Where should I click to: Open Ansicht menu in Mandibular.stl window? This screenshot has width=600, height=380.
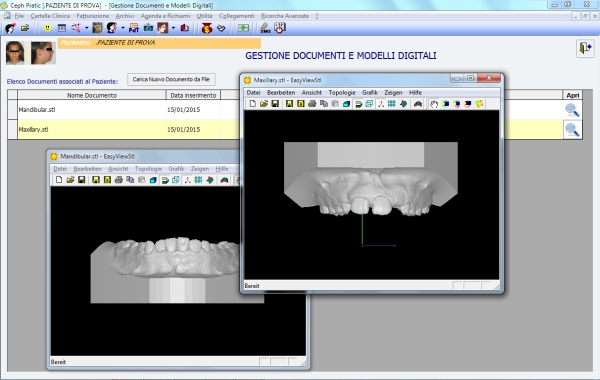point(118,169)
